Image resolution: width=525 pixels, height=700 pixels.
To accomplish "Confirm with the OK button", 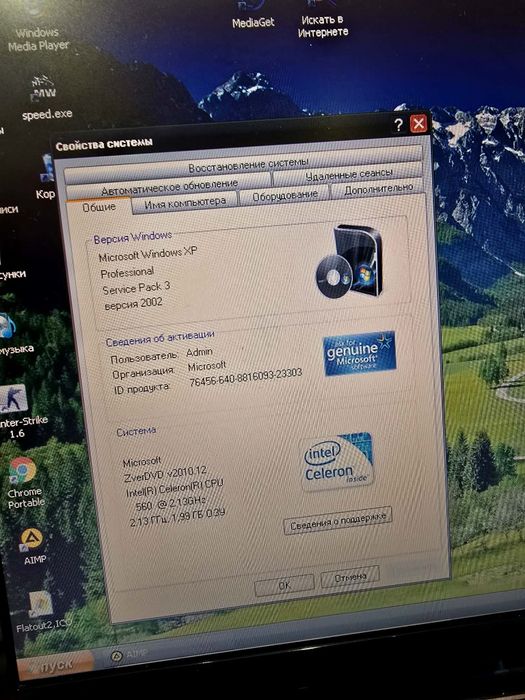I will coord(285,584).
